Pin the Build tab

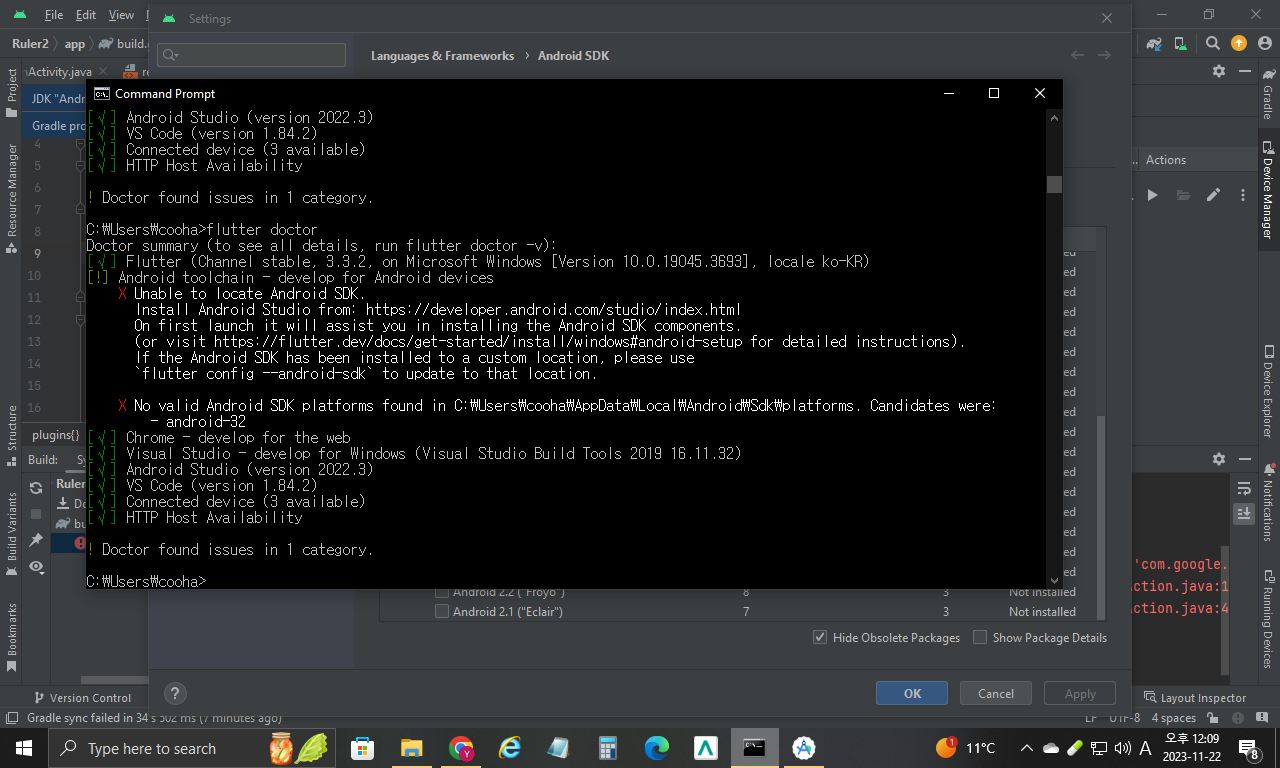pyautogui.click(x=36, y=540)
